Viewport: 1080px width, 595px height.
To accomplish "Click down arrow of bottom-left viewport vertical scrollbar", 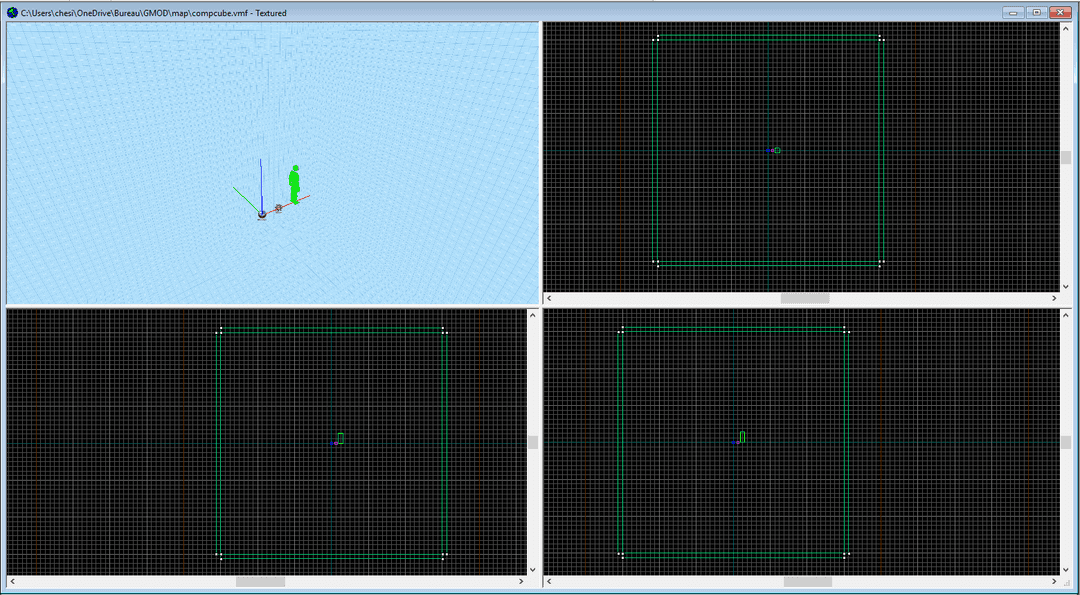I will [533, 570].
